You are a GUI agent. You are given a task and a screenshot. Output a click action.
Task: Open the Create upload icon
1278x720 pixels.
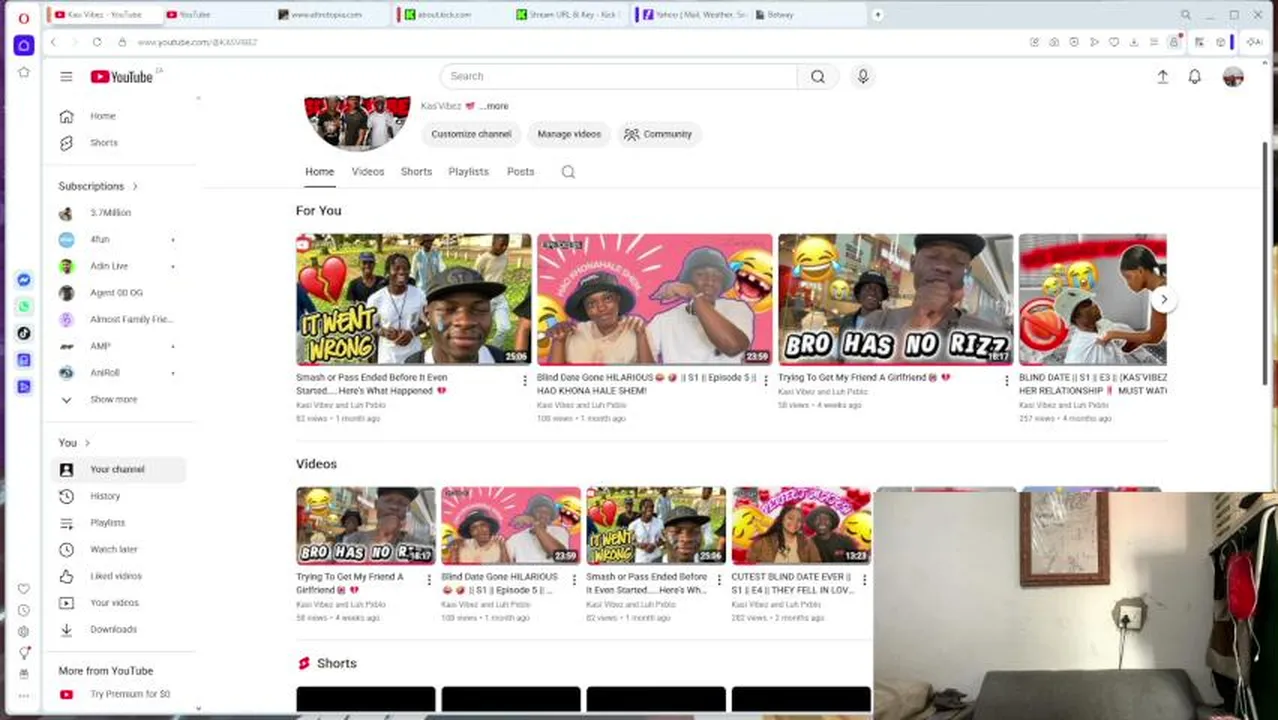click(1162, 77)
